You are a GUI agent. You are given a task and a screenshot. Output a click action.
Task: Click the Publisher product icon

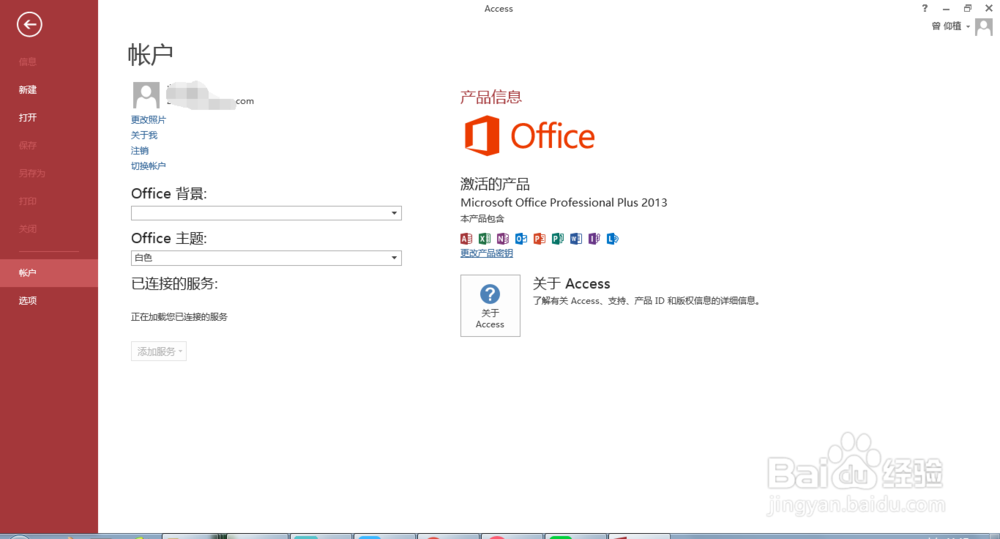[x=557, y=239]
